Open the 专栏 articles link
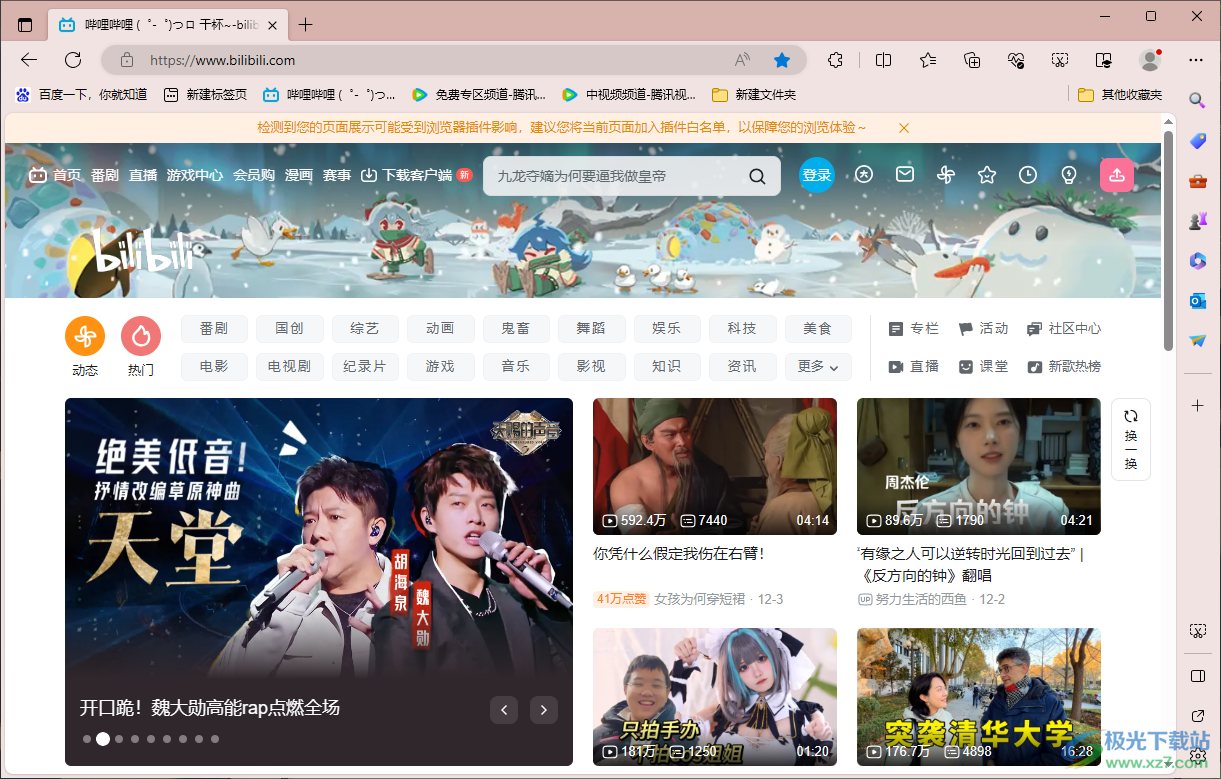This screenshot has width=1221, height=779. coord(914,329)
